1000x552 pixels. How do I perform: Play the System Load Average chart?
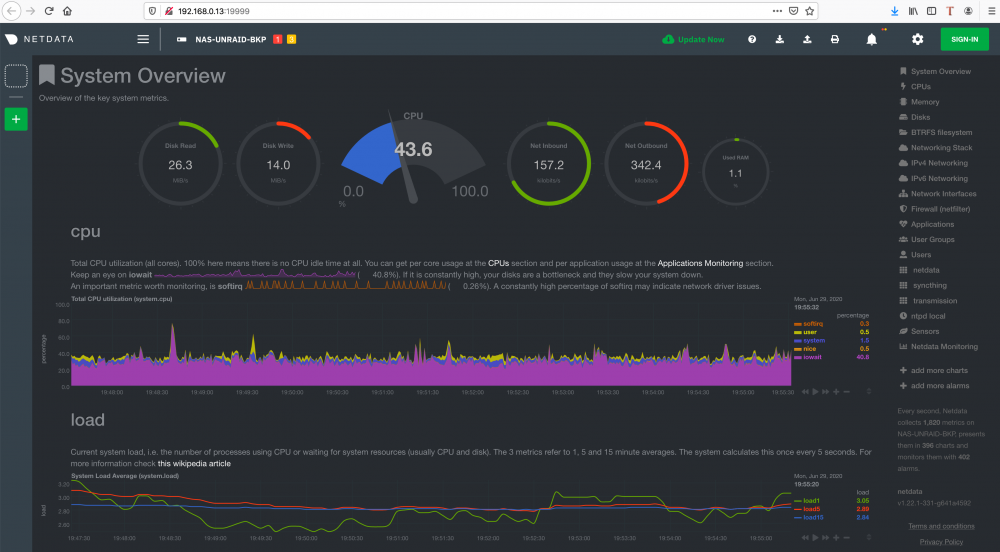815,538
